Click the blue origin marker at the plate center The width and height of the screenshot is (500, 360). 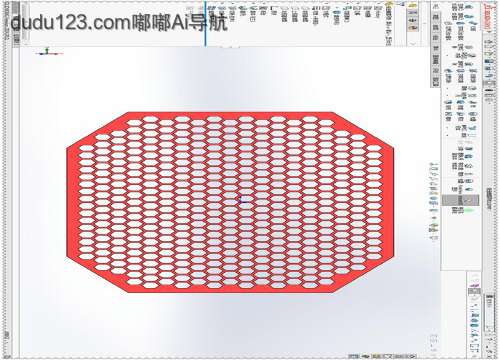[242, 200]
